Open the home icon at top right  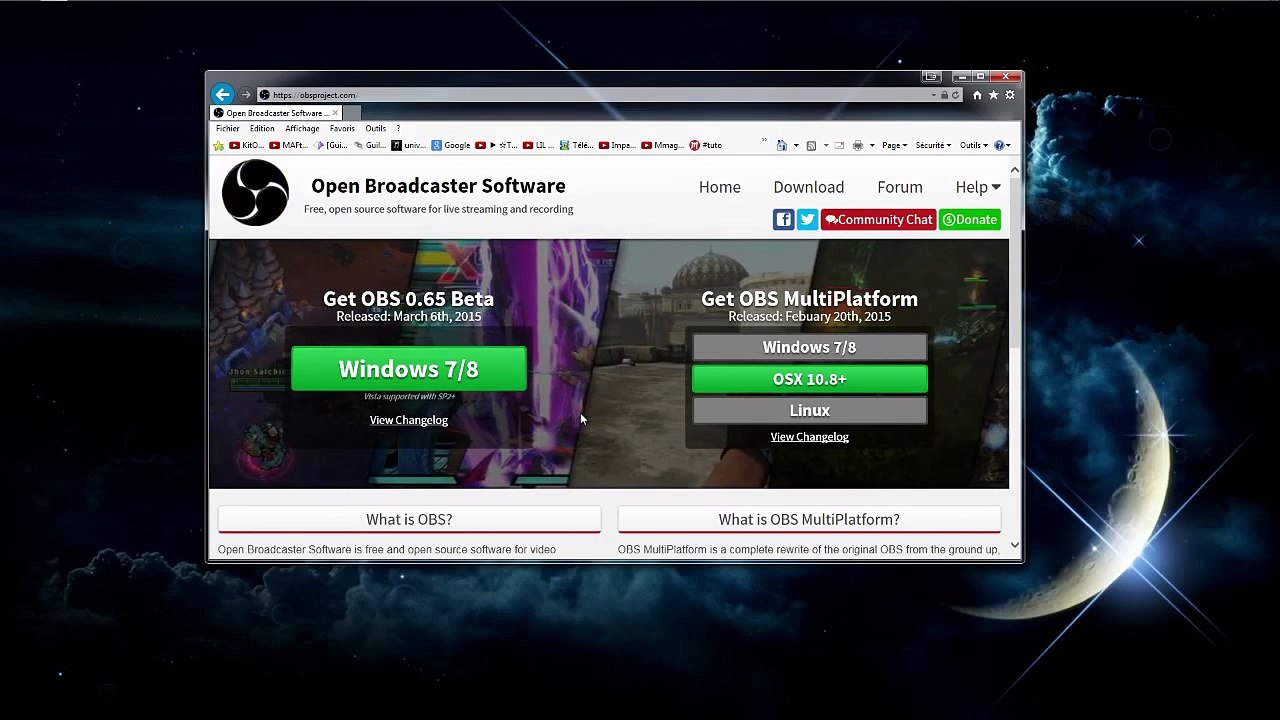[x=977, y=95]
